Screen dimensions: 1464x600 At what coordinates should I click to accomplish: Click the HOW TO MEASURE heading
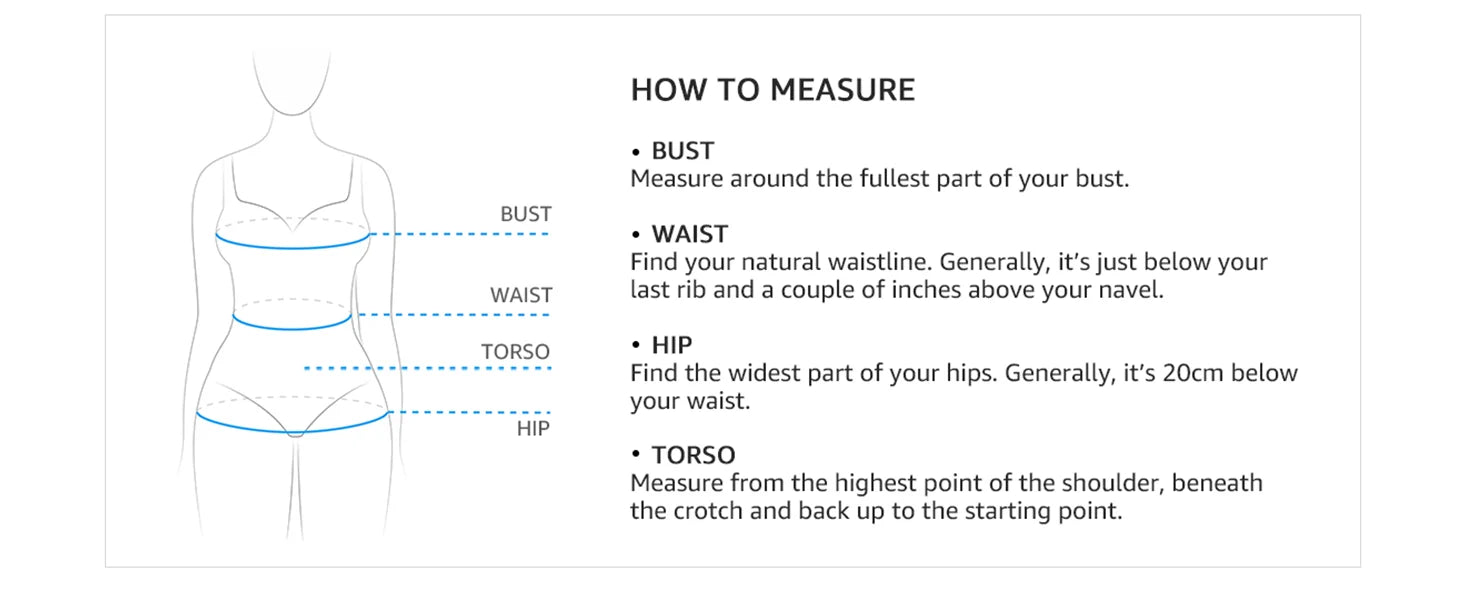click(x=772, y=90)
